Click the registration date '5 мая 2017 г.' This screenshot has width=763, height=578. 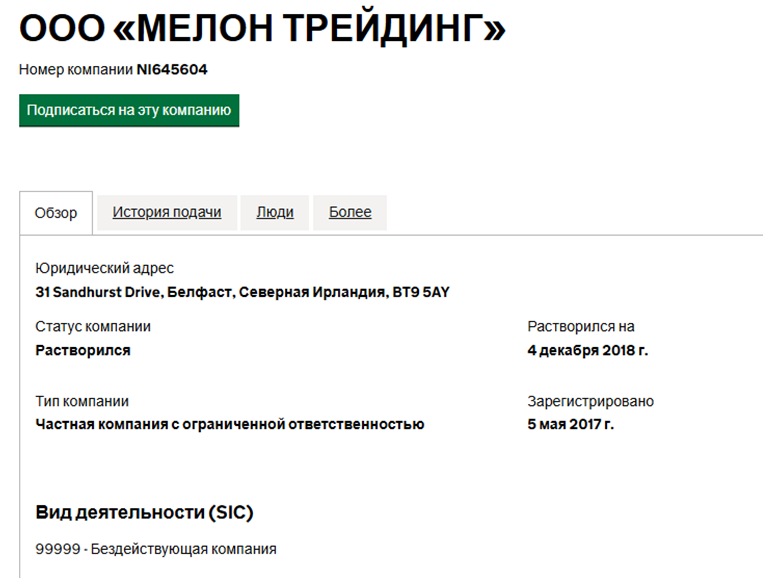[571, 424]
